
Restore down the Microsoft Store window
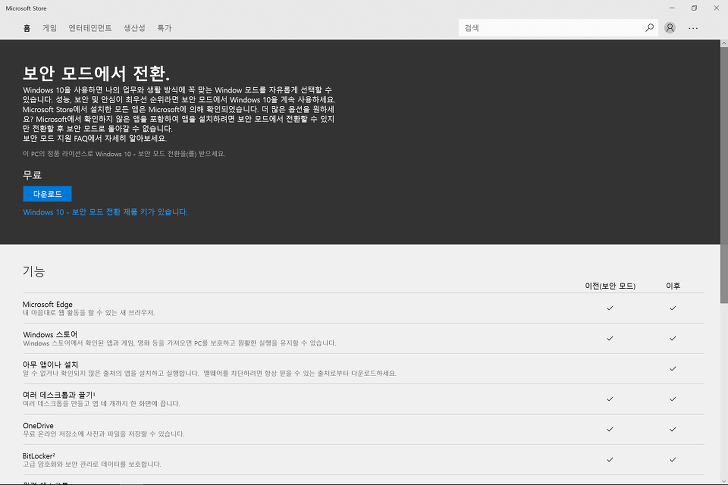pyautogui.click(x=694, y=8)
